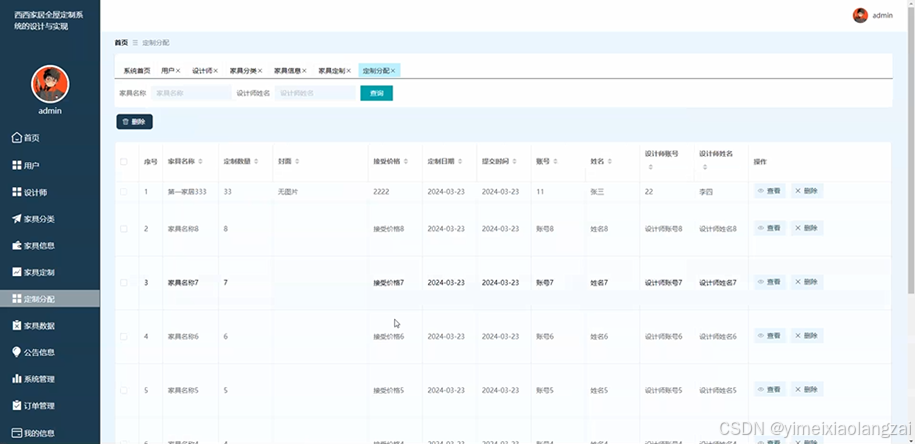The width and height of the screenshot is (915, 444).
Task: Click the breadcrumb menu icon beside 首页
Action: (135, 43)
